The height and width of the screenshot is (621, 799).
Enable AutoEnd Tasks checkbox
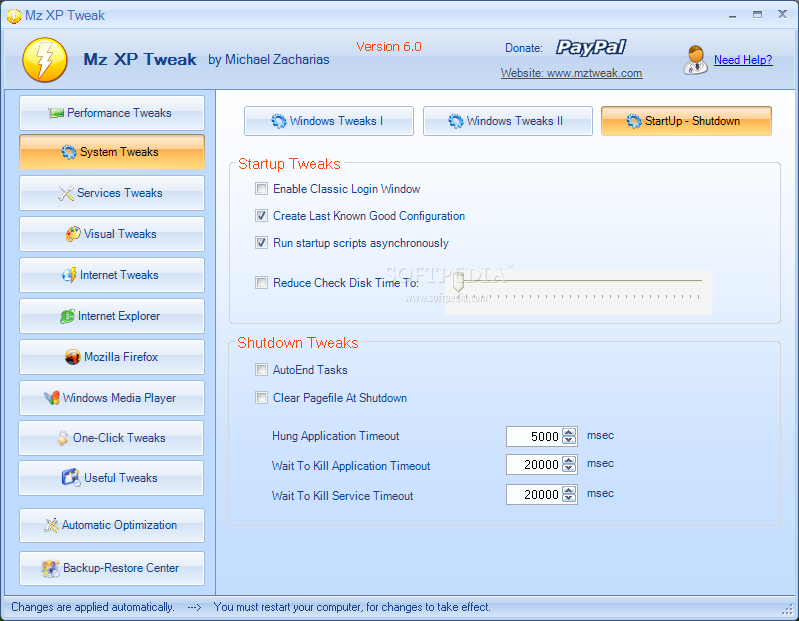coord(261,370)
